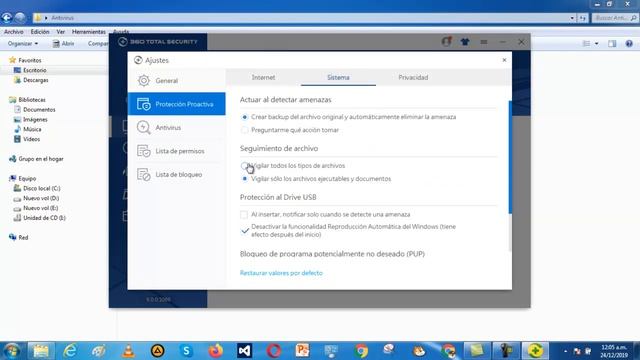The height and width of the screenshot is (360, 640).
Task: Click the refresh button beside address bar
Action: click(582, 18)
